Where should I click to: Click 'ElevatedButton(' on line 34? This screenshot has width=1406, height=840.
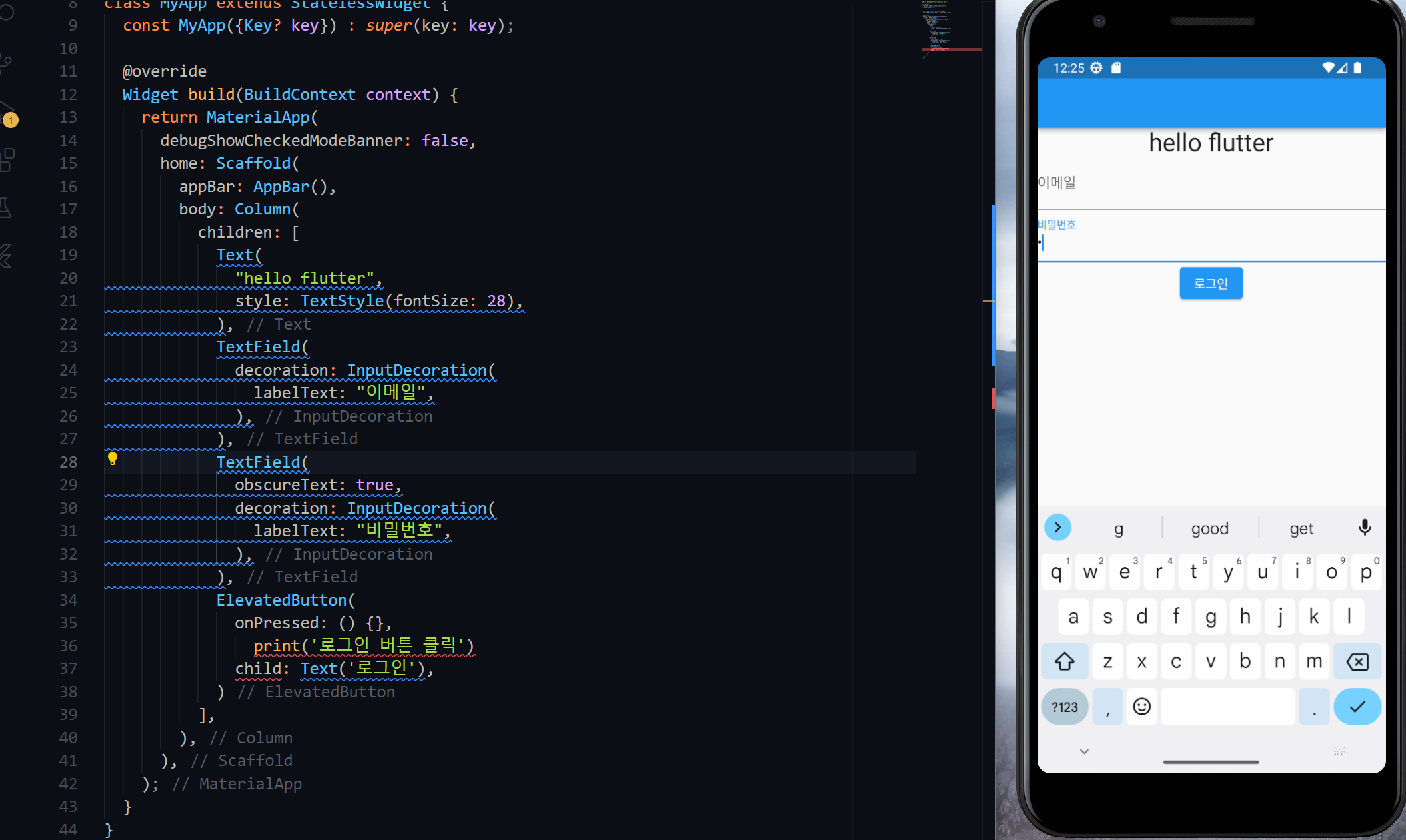[285, 600]
